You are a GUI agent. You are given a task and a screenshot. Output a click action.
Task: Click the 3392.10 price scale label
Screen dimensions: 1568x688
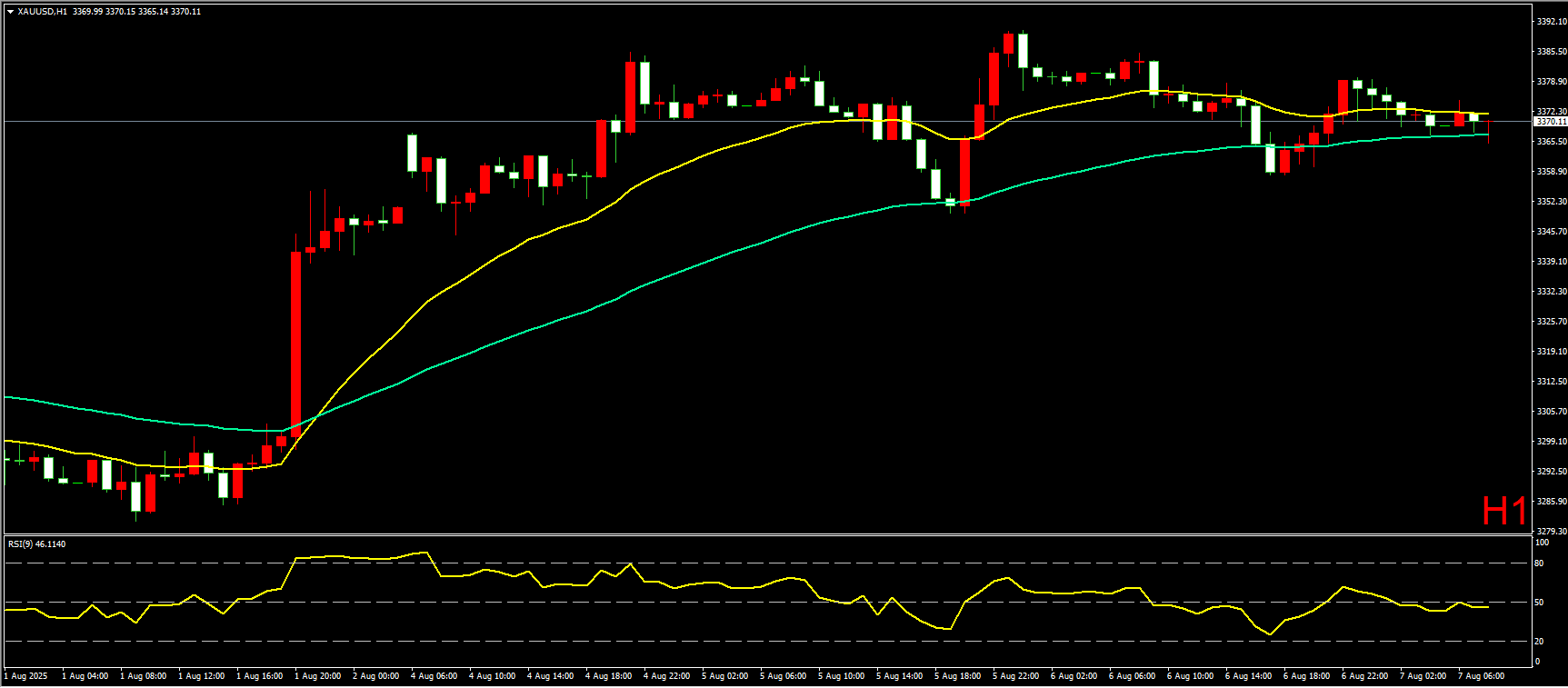[1552, 22]
